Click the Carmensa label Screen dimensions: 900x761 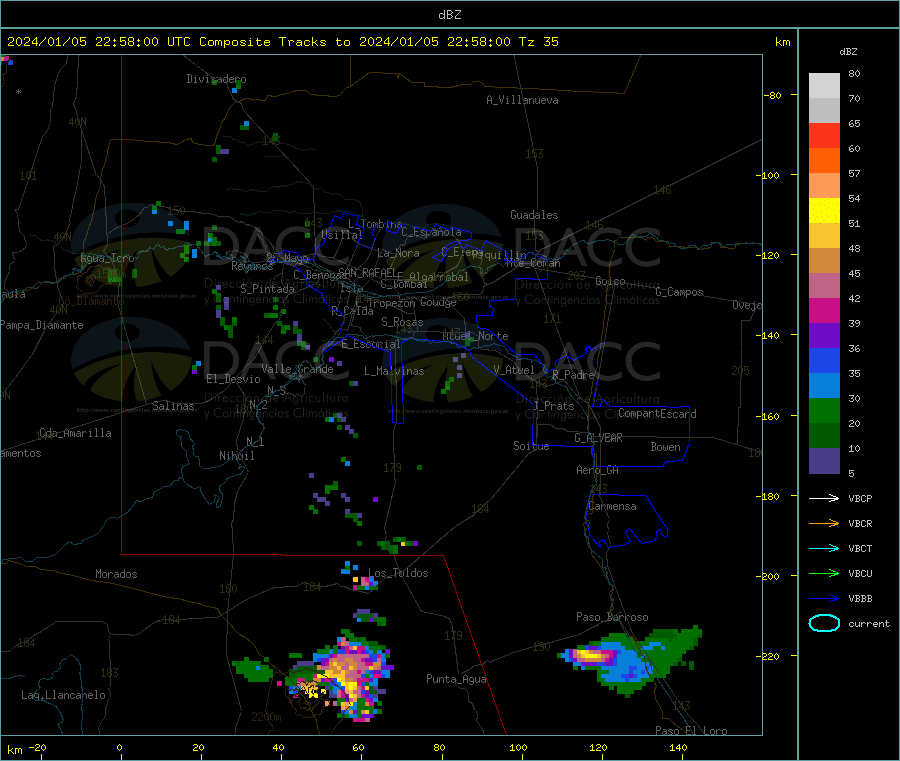(x=612, y=506)
